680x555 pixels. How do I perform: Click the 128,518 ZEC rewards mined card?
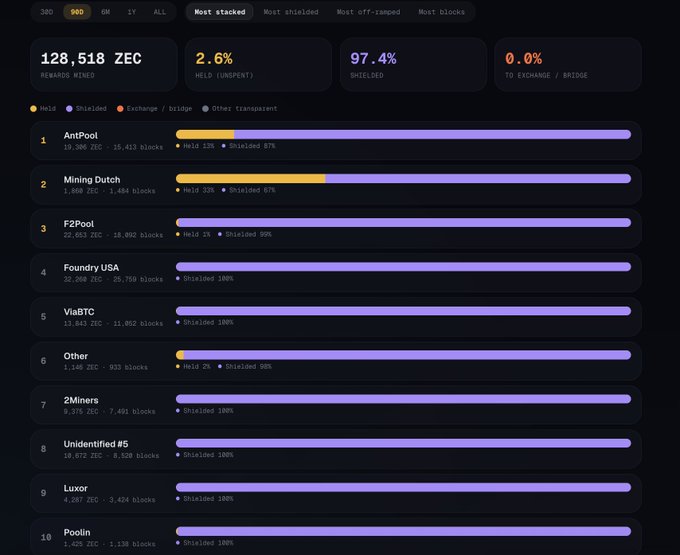[104, 65]
